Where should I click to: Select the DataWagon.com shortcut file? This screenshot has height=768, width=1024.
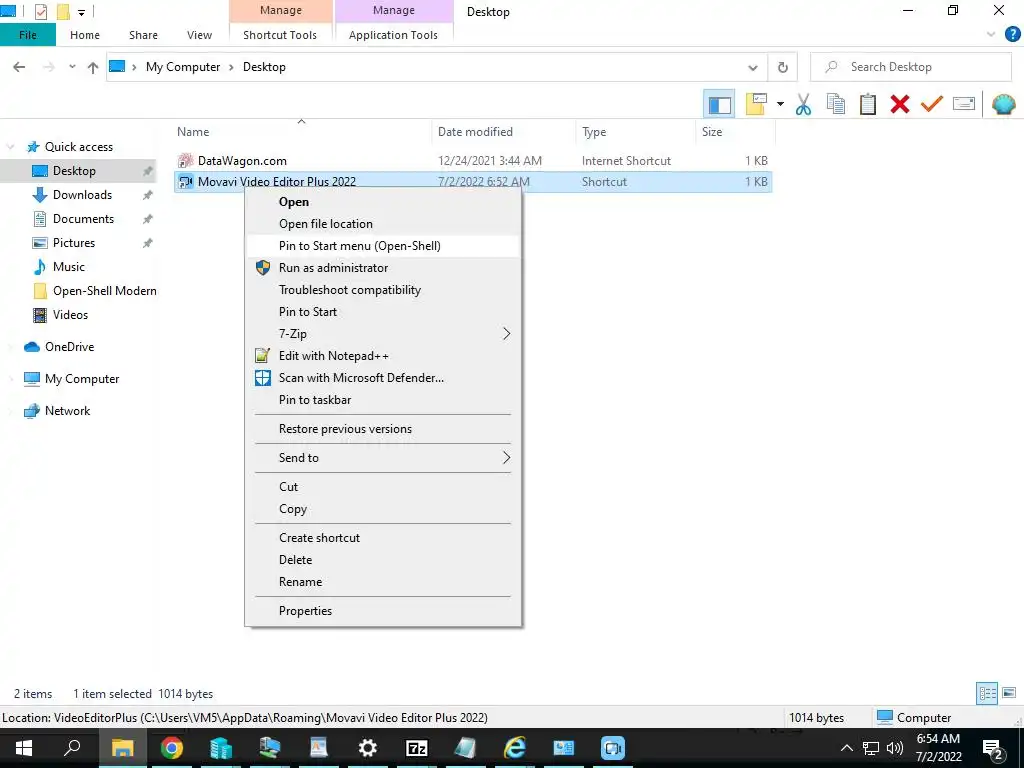[242, 161]
